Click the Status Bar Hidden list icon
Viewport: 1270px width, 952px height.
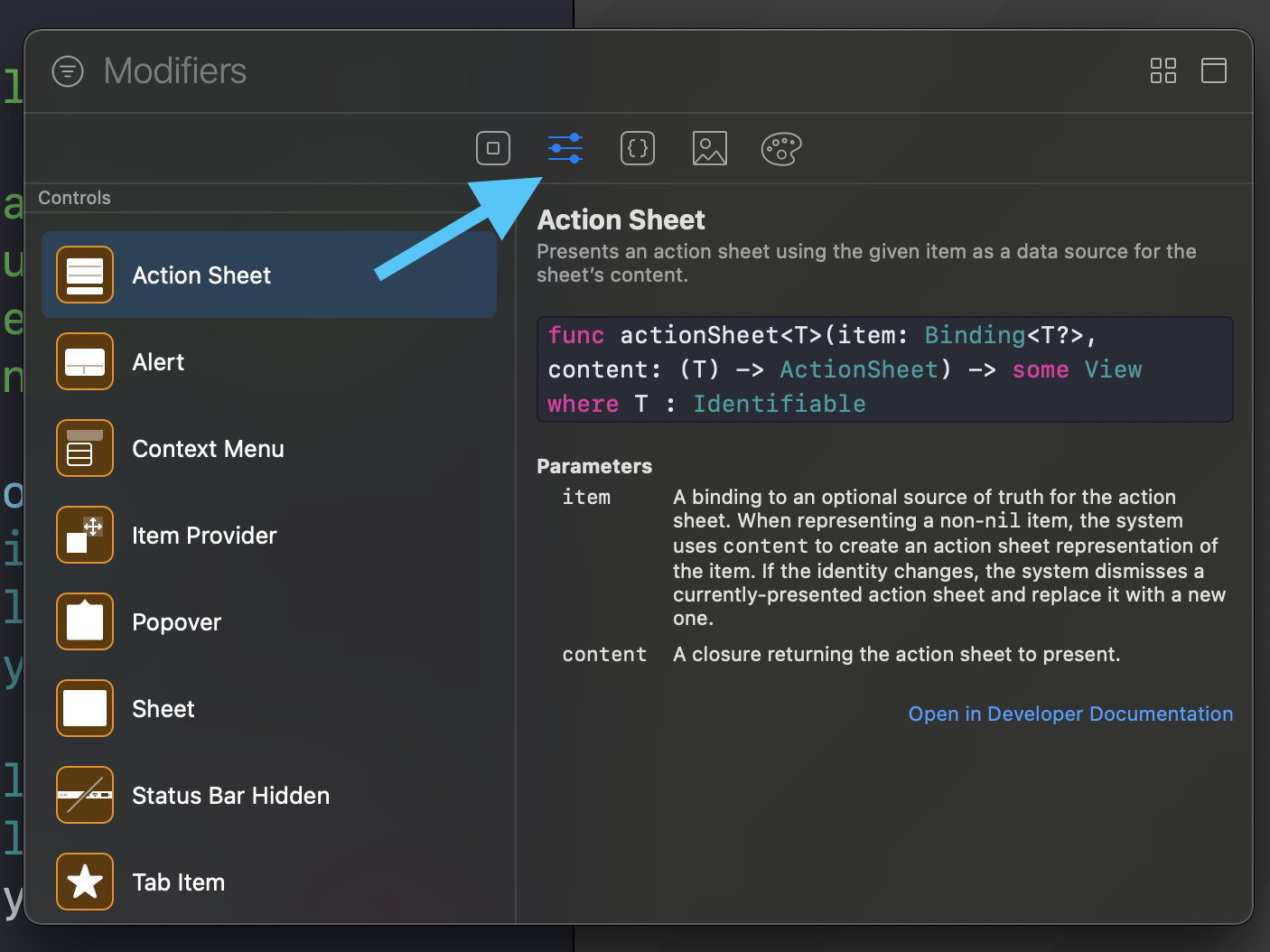tap(85, 795)
